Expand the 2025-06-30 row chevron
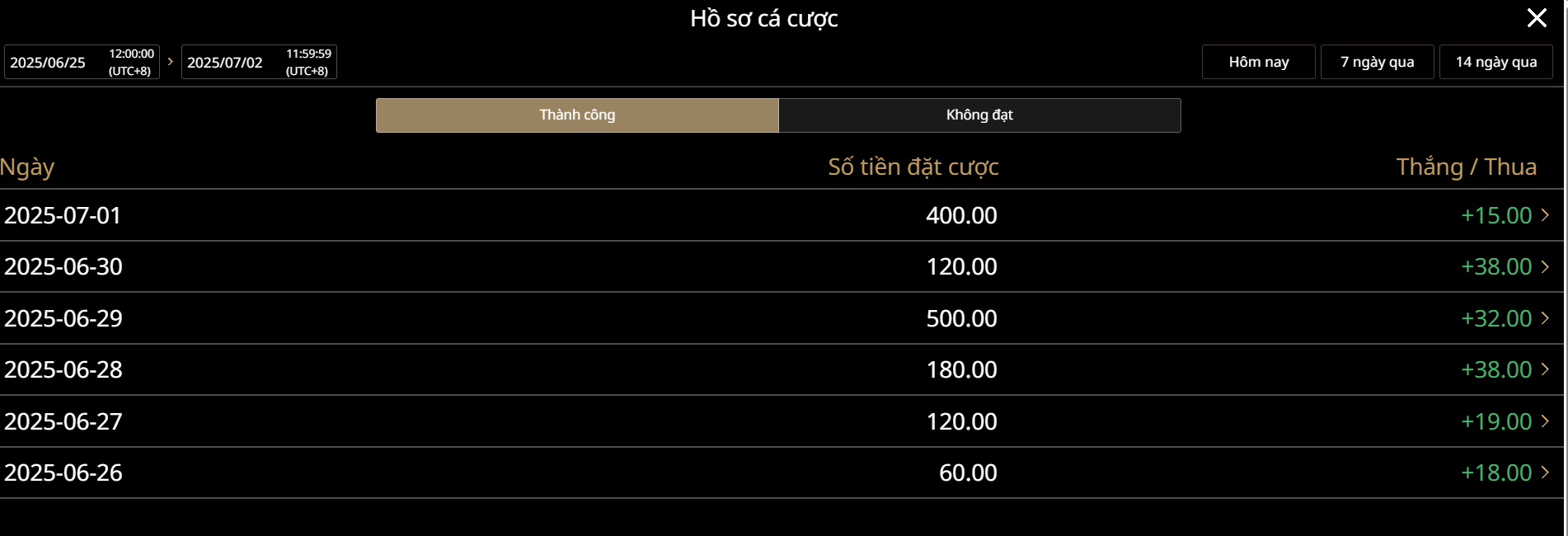 [1545, 266]
